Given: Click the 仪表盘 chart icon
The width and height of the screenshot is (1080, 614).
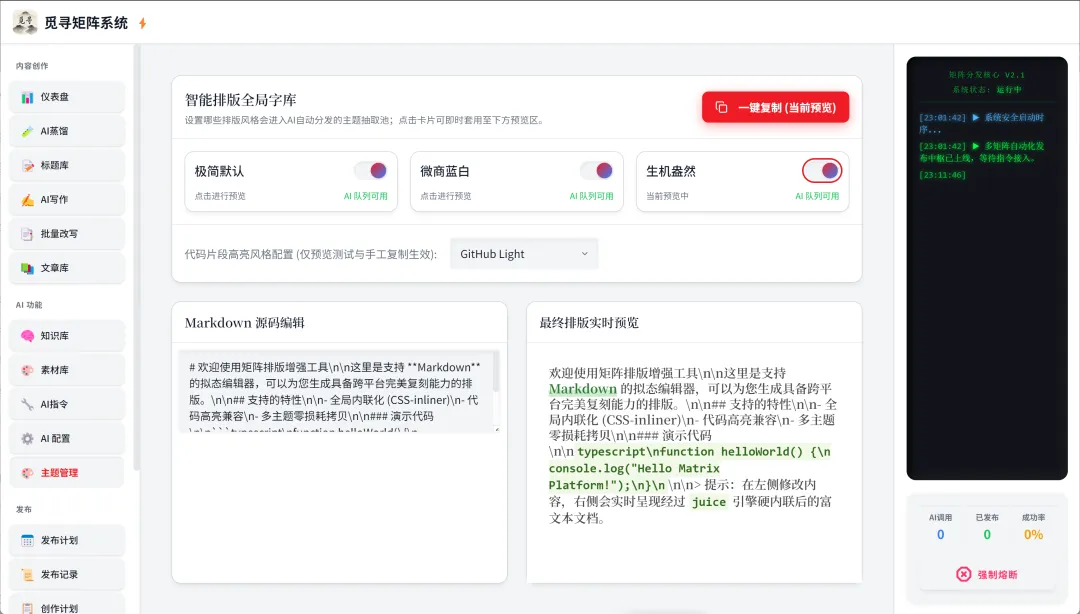Looking at the screenshot, I should click(28, 97).
